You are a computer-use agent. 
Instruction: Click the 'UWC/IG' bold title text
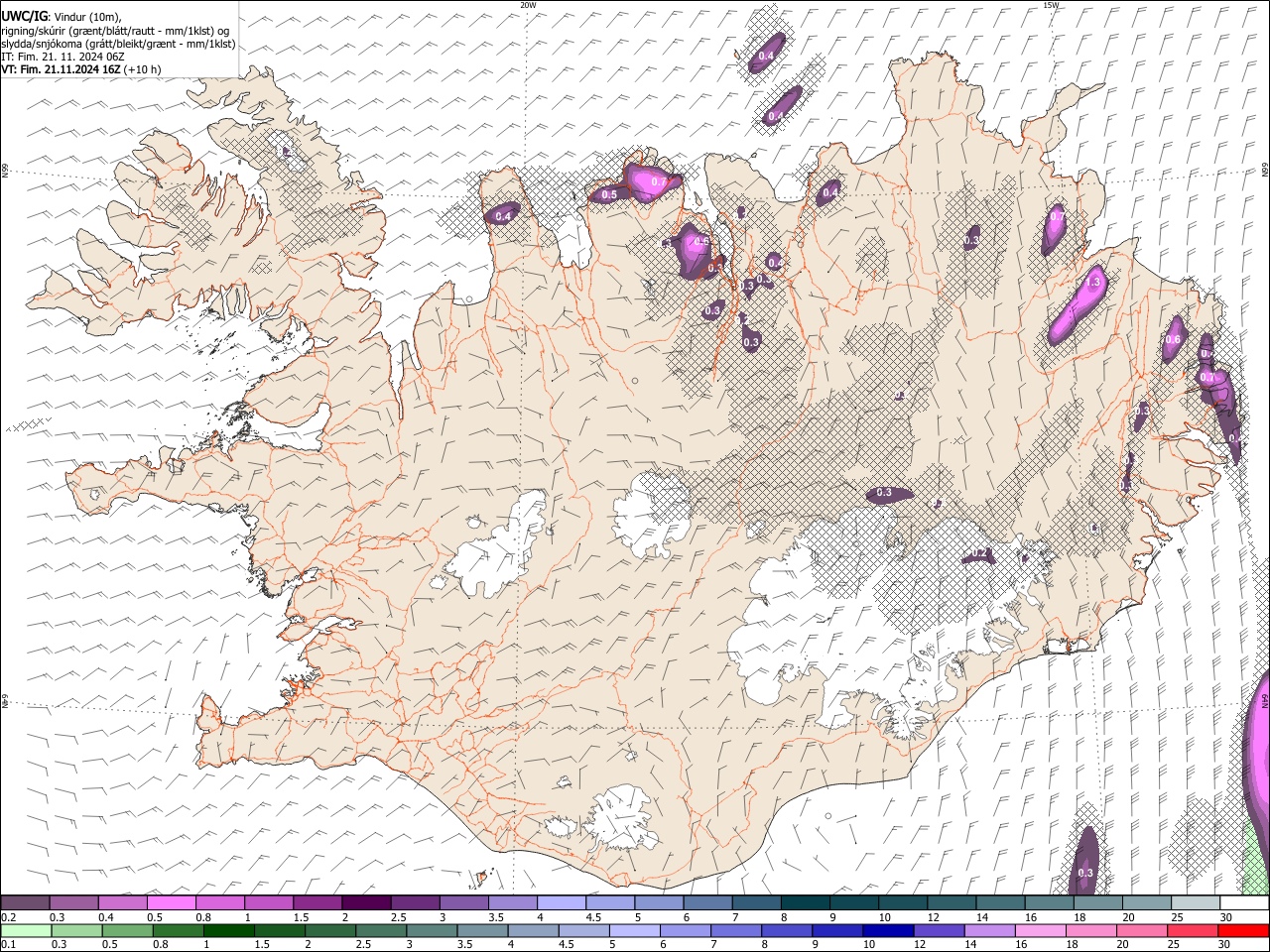24,16
